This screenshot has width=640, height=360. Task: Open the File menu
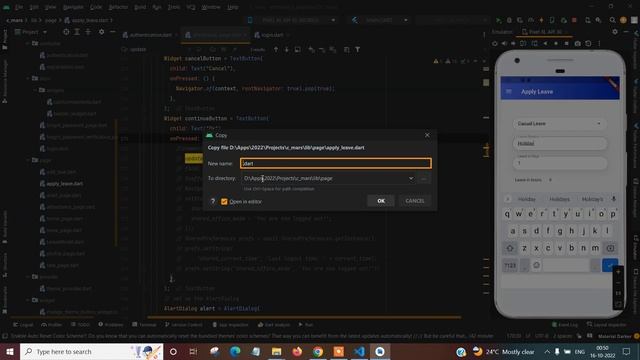click(x=19, y=7)
